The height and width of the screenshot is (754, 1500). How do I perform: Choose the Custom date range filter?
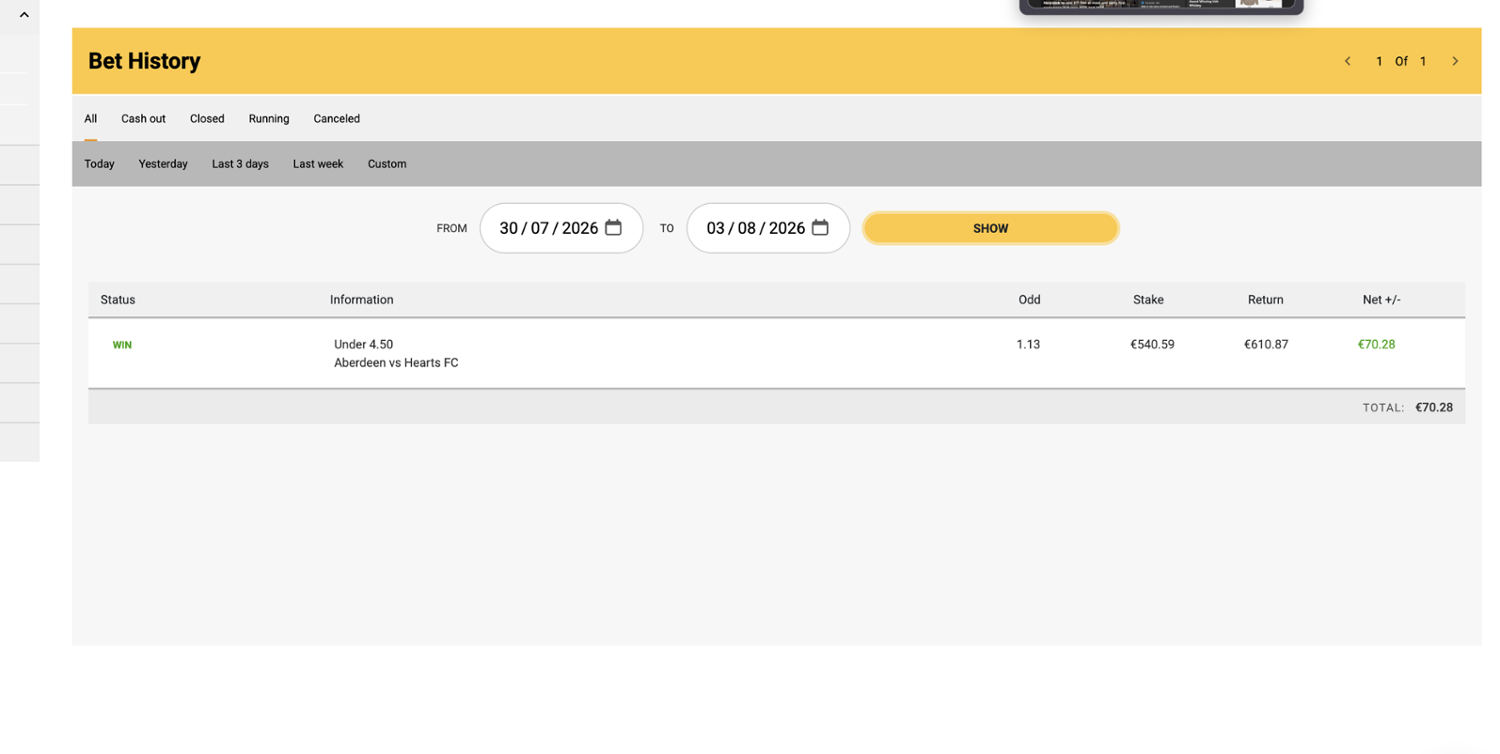(387, 164)
